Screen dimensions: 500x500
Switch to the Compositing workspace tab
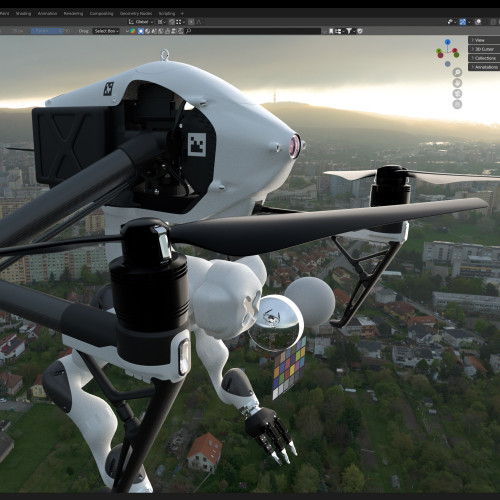pyautogui.click(x=101, y=14)
